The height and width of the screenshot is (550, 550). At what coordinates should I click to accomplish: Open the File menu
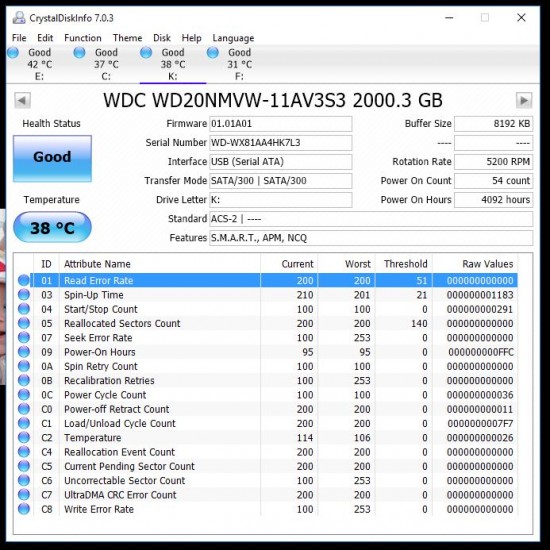19,38
